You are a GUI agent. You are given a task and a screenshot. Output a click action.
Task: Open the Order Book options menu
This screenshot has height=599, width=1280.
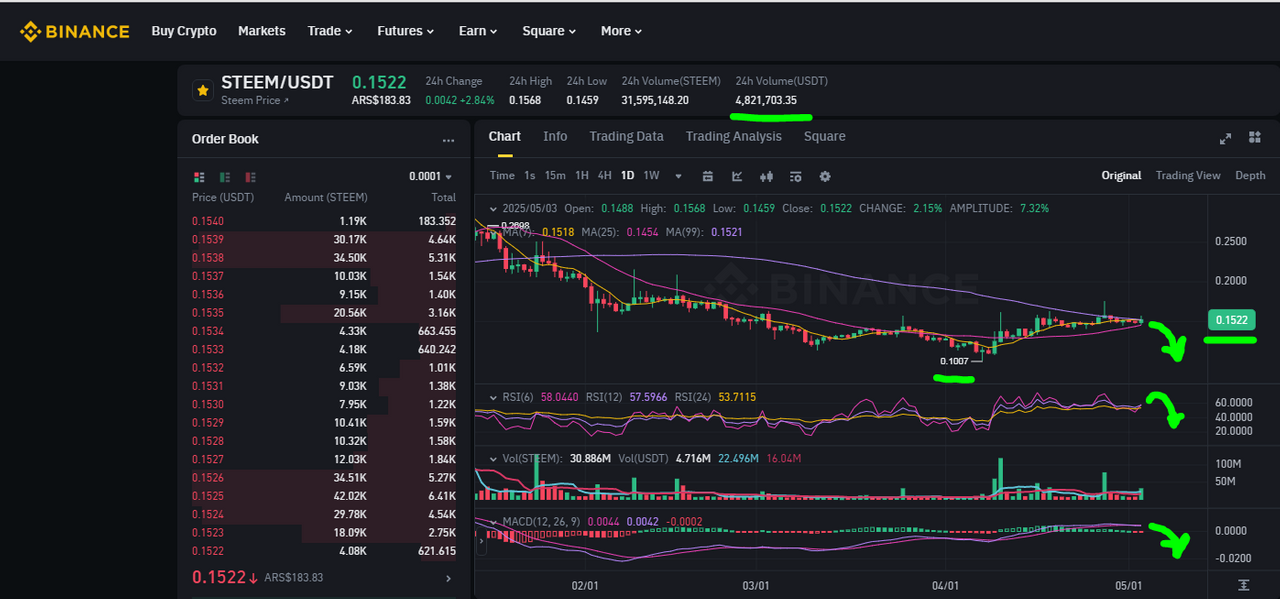click(448, 140)
